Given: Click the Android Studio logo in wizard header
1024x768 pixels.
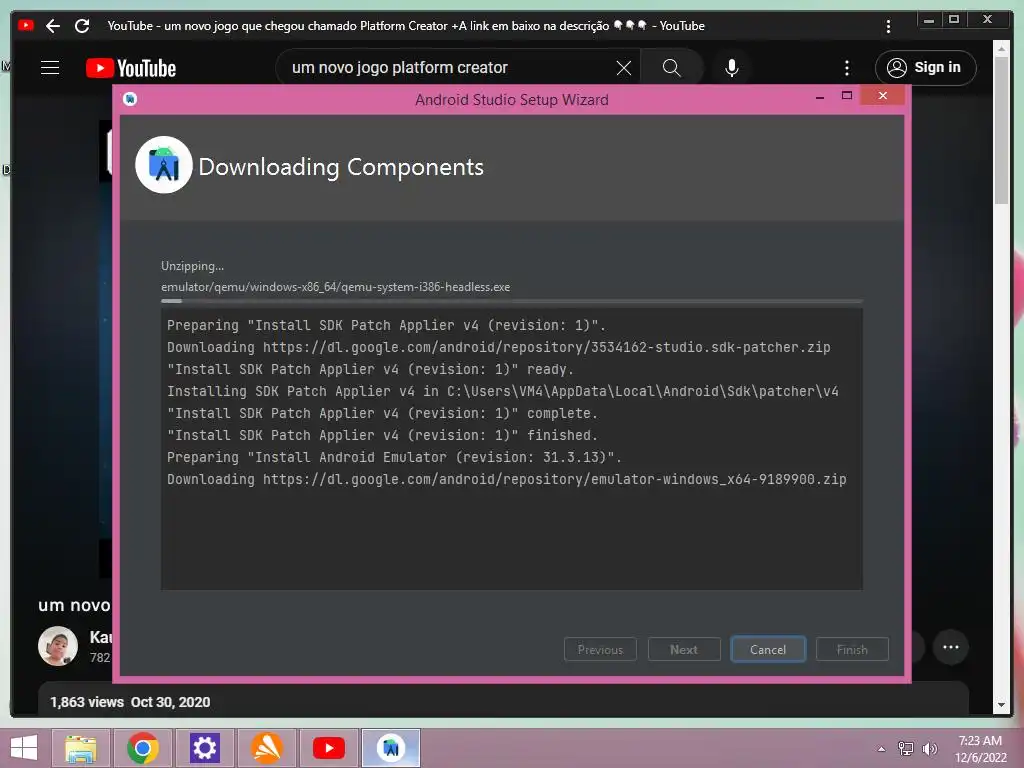Looking at the screenshot, I should tap(164, 165).
